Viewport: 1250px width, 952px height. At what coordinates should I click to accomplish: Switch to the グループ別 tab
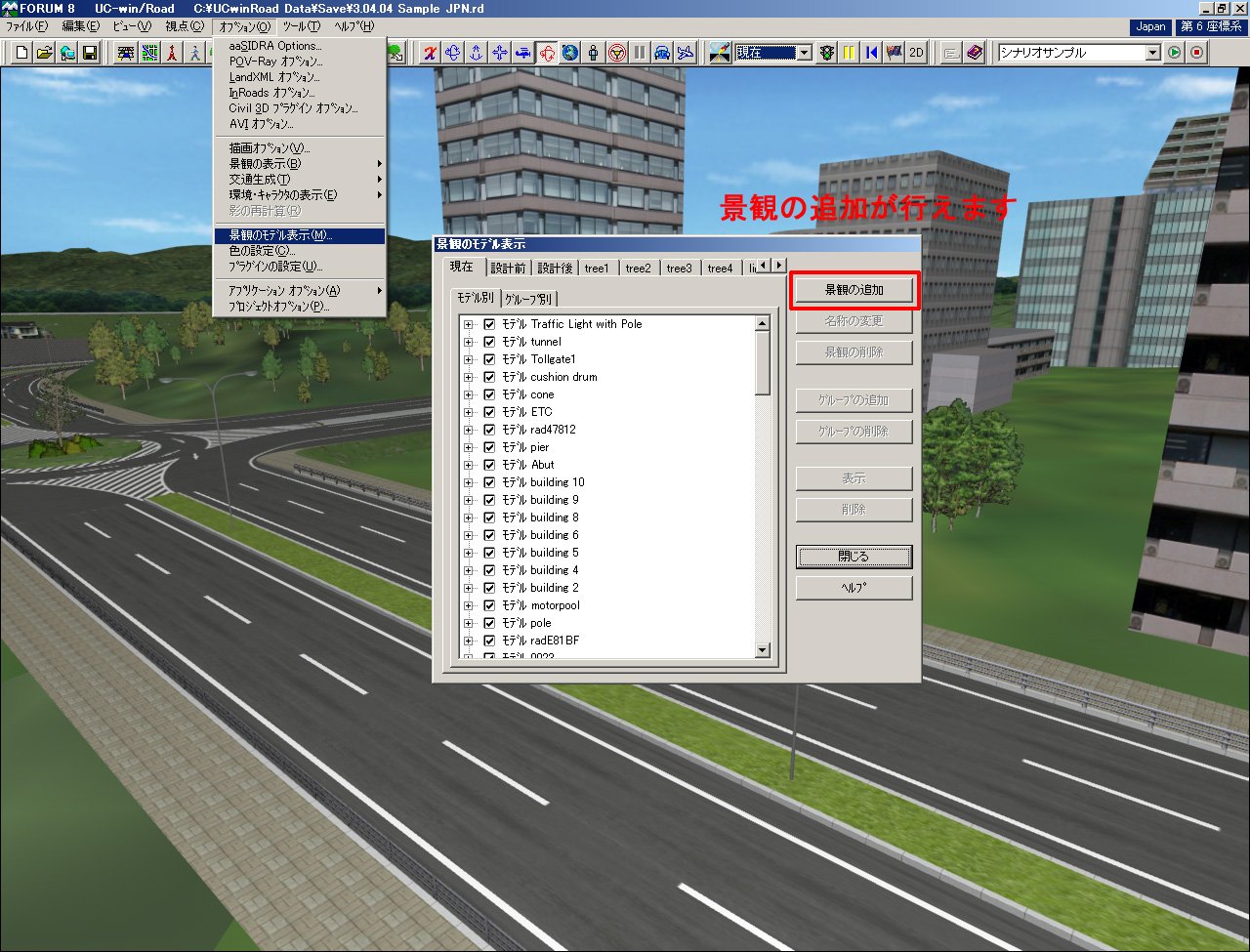[x=529, y=299]
